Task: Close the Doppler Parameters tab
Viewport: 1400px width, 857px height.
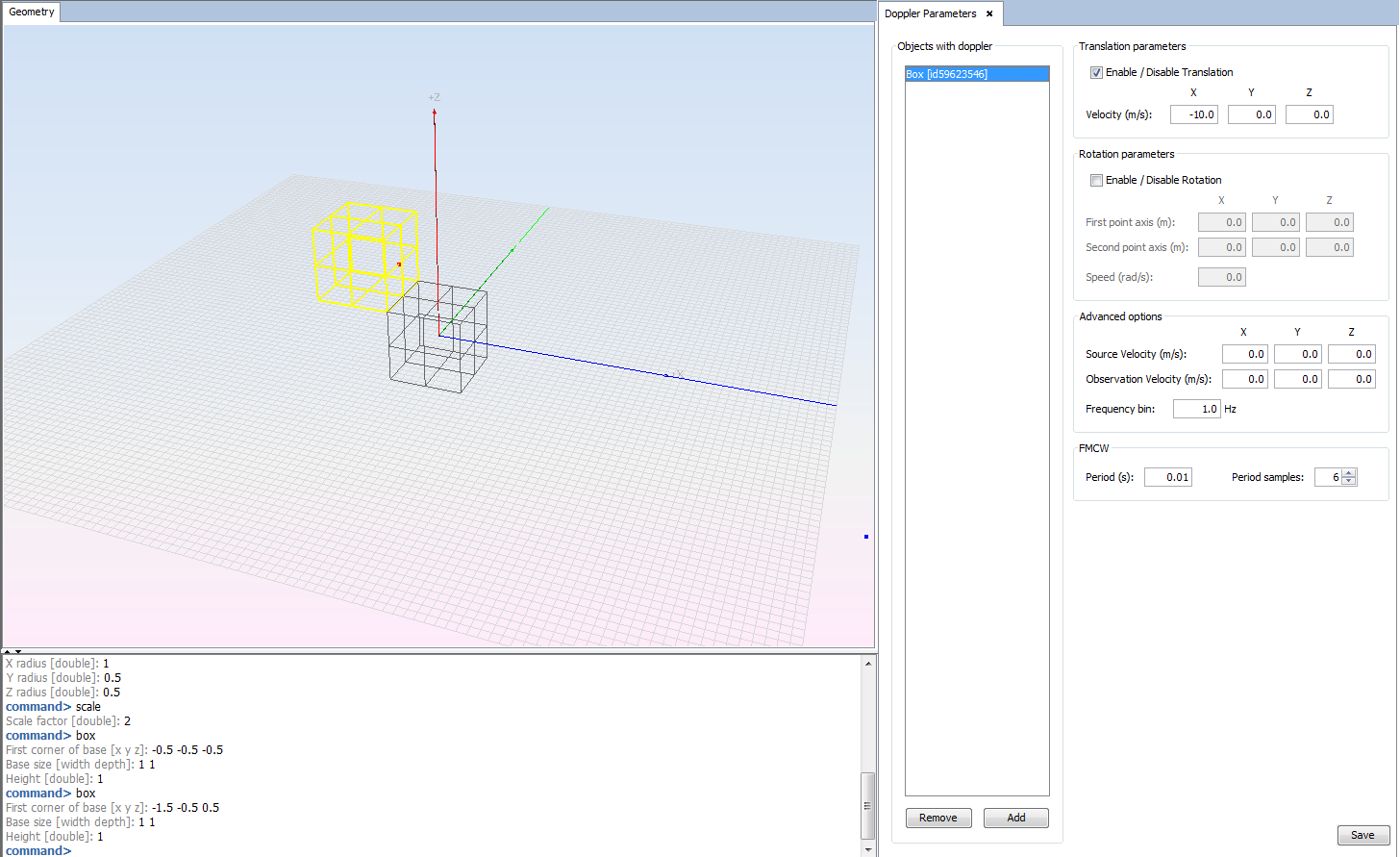Action: [x=989, y=14]
